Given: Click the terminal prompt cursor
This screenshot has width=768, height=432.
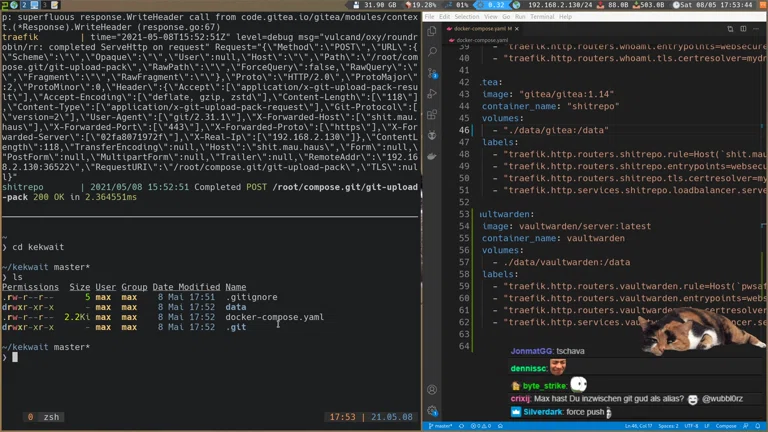Looking at the screenshot, I should tap(15, 358).
